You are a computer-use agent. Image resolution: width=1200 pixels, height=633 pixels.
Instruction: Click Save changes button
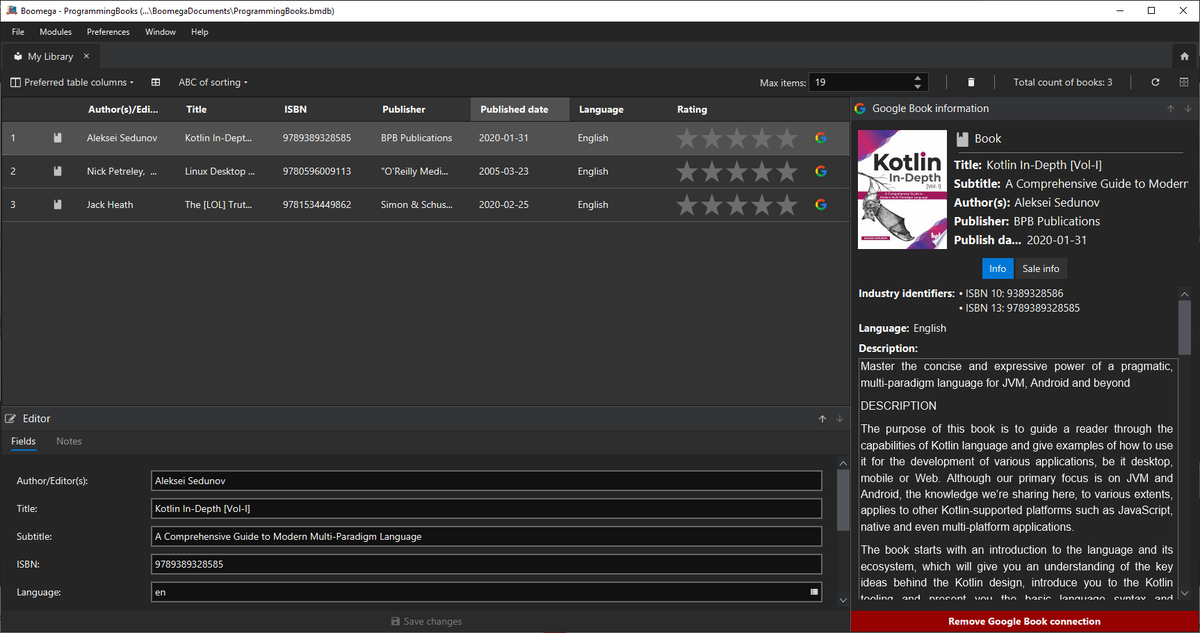pos(426,621)
